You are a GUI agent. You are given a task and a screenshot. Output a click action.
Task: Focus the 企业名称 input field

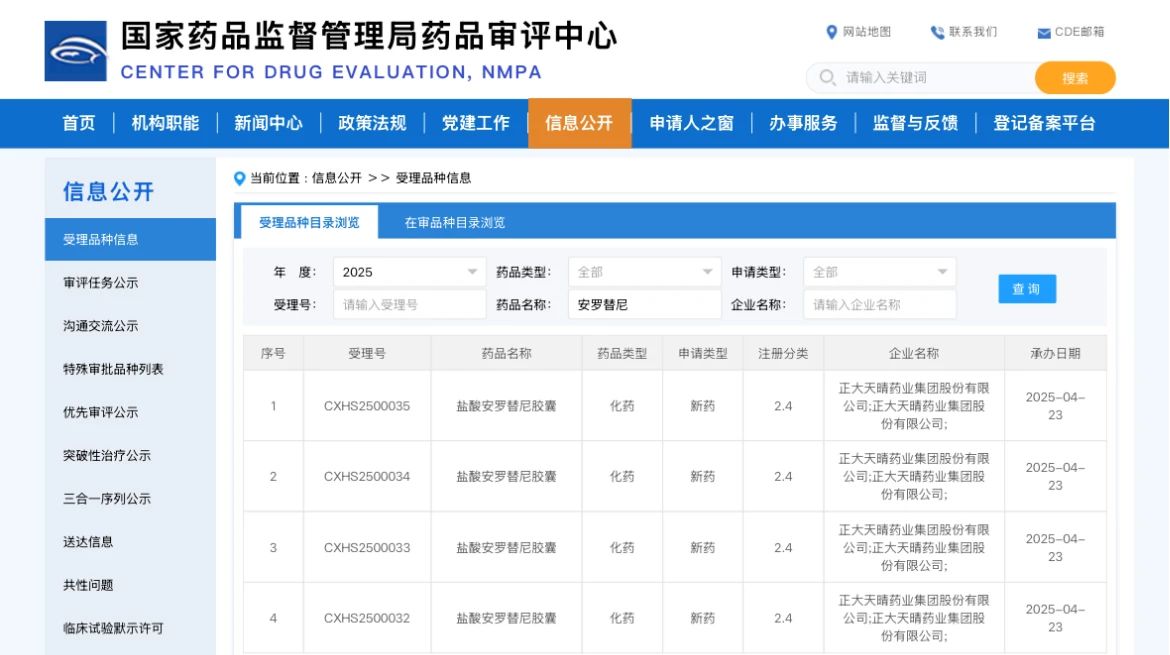(x=879, y=304)
